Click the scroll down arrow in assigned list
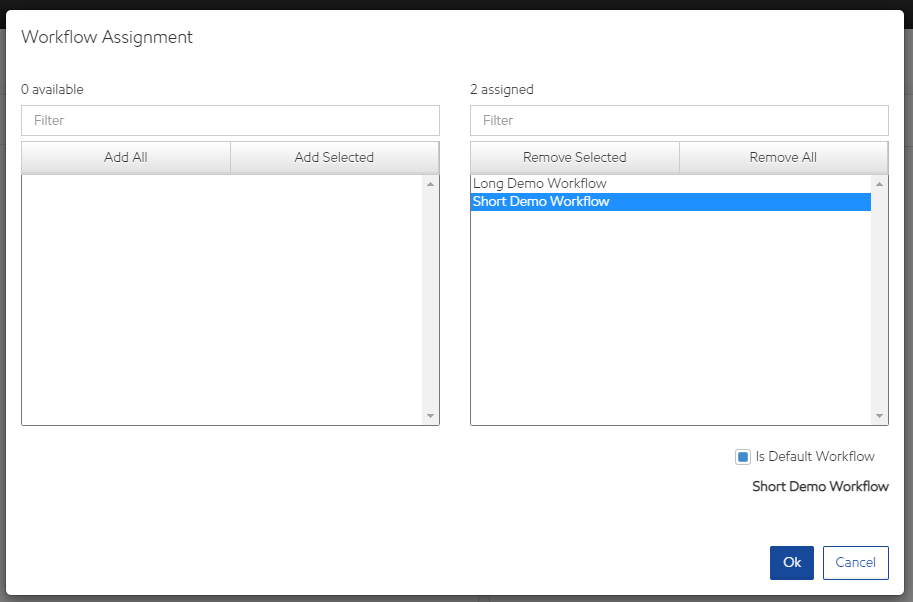This screenshot has width=913, height=602. pyautogui.click(x=879, y=416)
